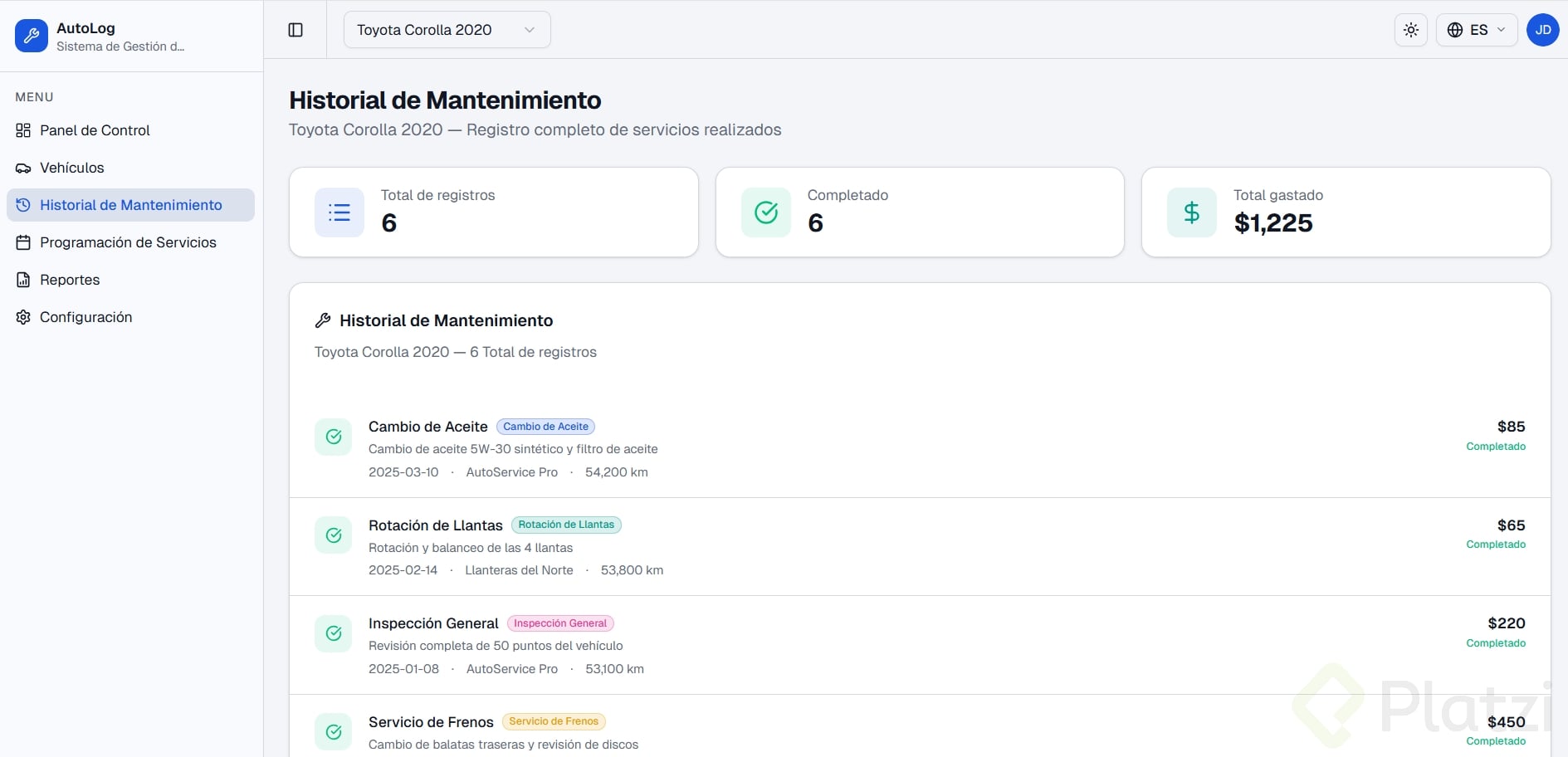This screenshot has width=1568, height=757.
Task: Click the Inspección General pink tag
Action: 560,623
